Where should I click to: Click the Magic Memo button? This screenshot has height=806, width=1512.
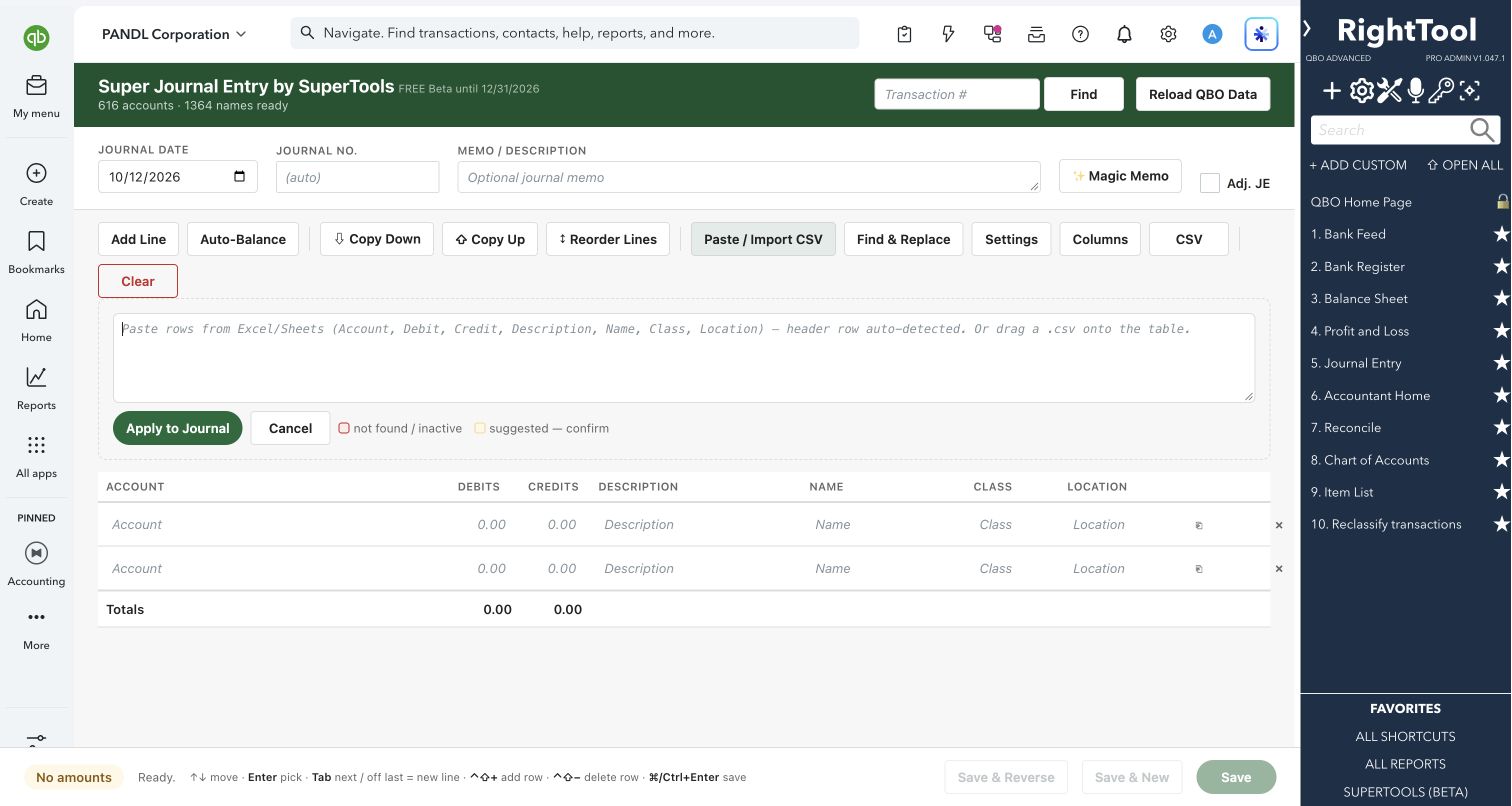1120,176
